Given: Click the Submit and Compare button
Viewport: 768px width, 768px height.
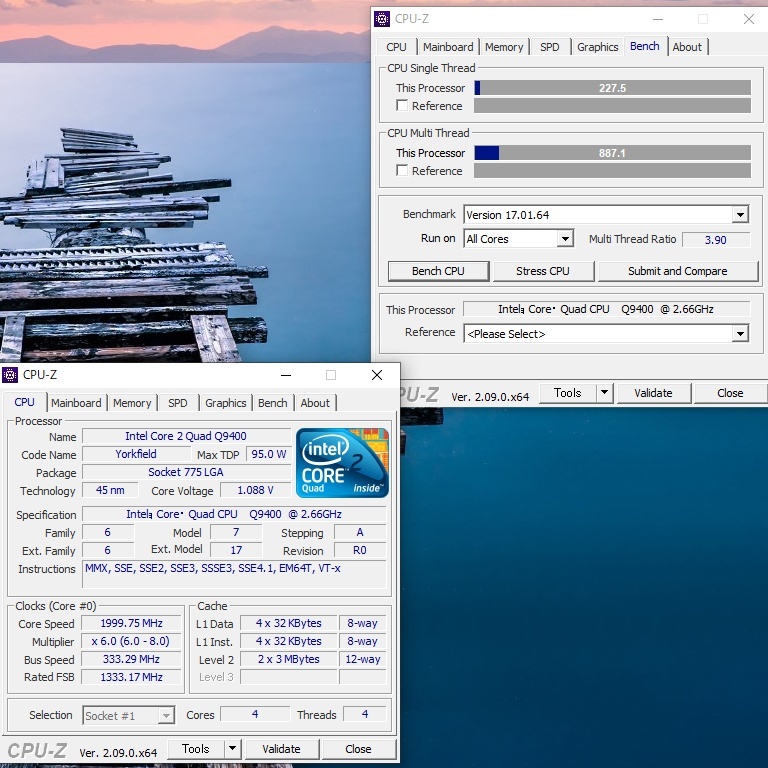Looking at the screenshot, I should click(x=678, y=271).
